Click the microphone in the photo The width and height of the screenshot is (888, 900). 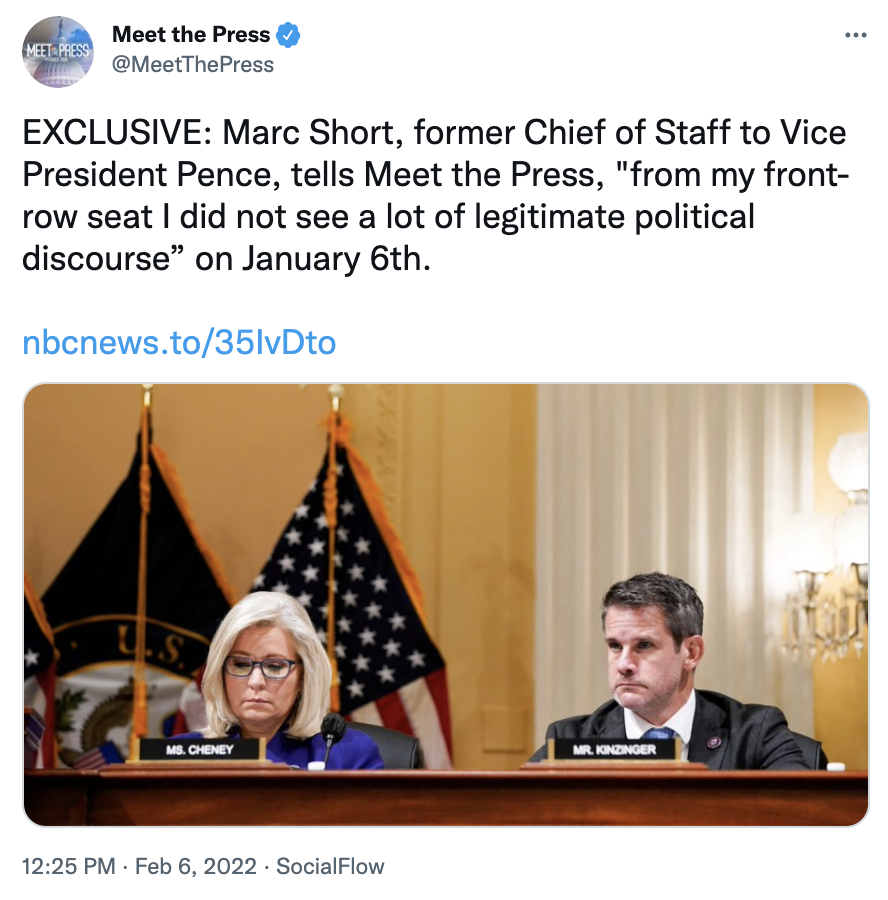332,730
